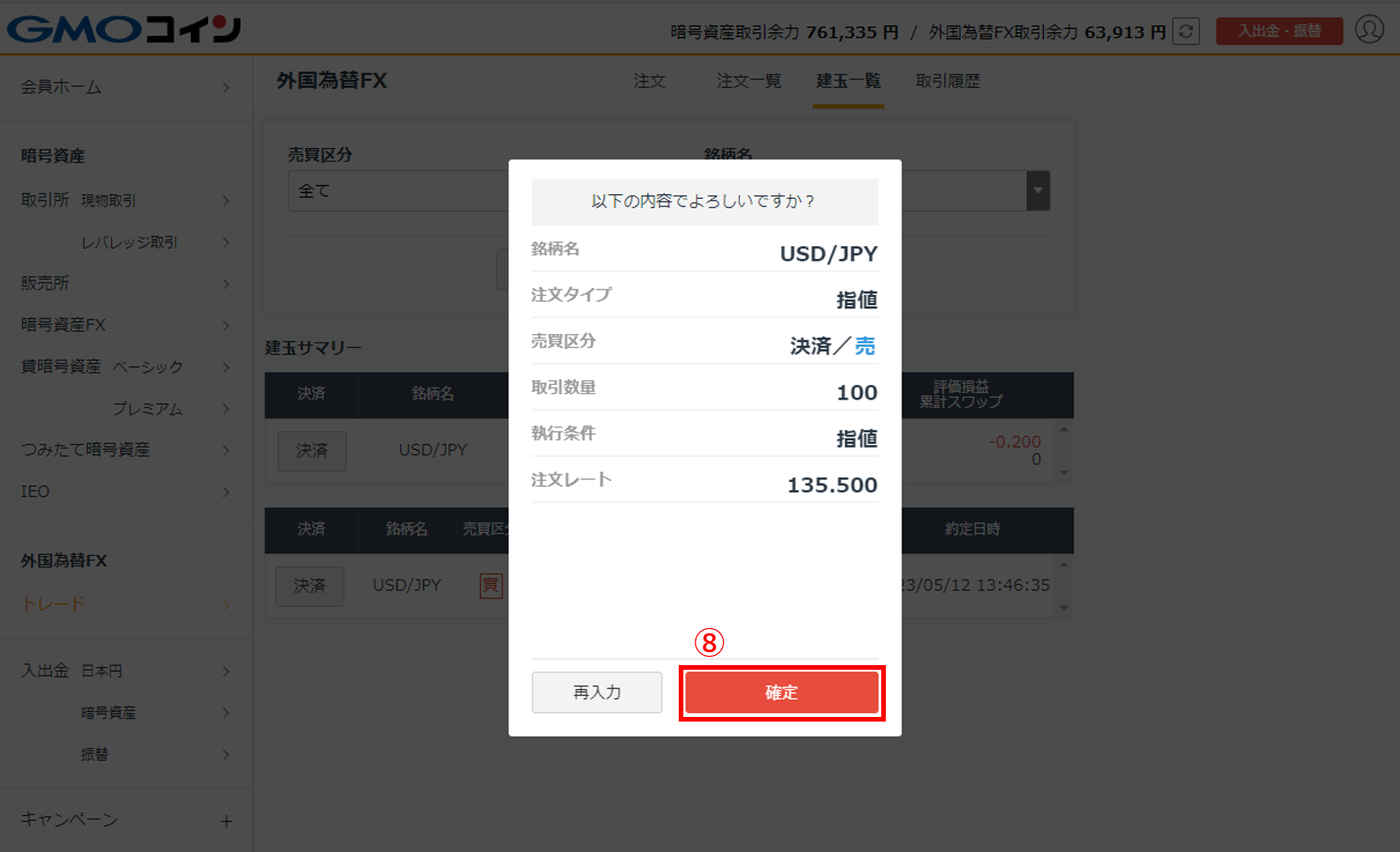Open 入出金 日本円 sidebar item

126,671
